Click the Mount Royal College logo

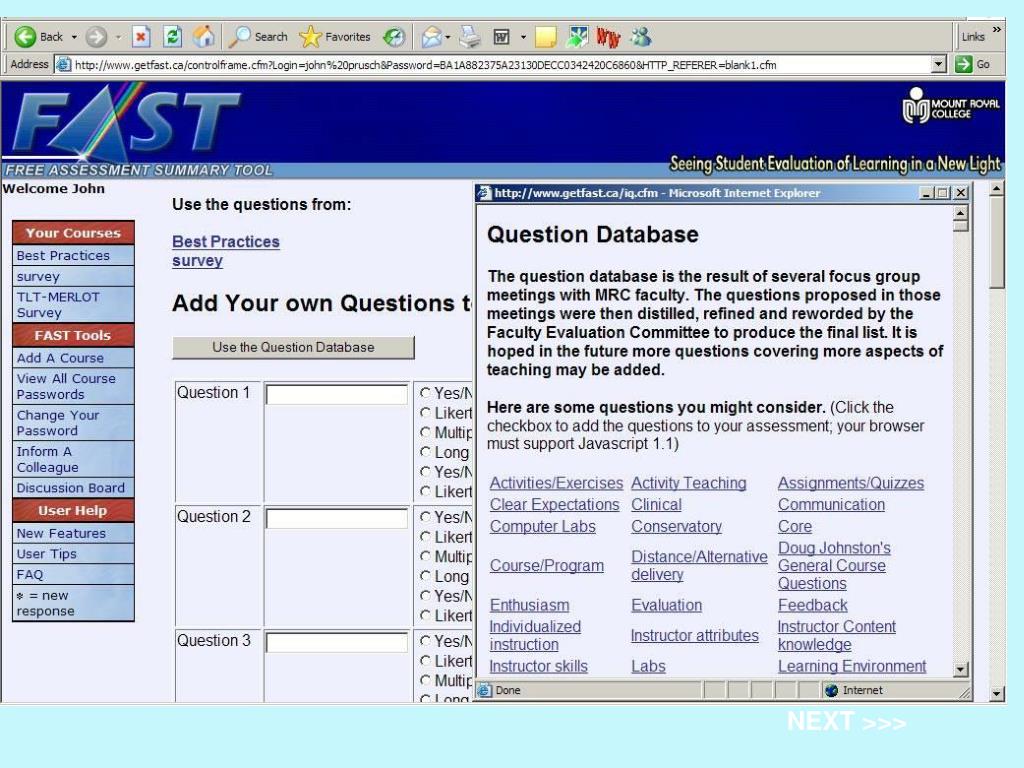tap(951, 106)
